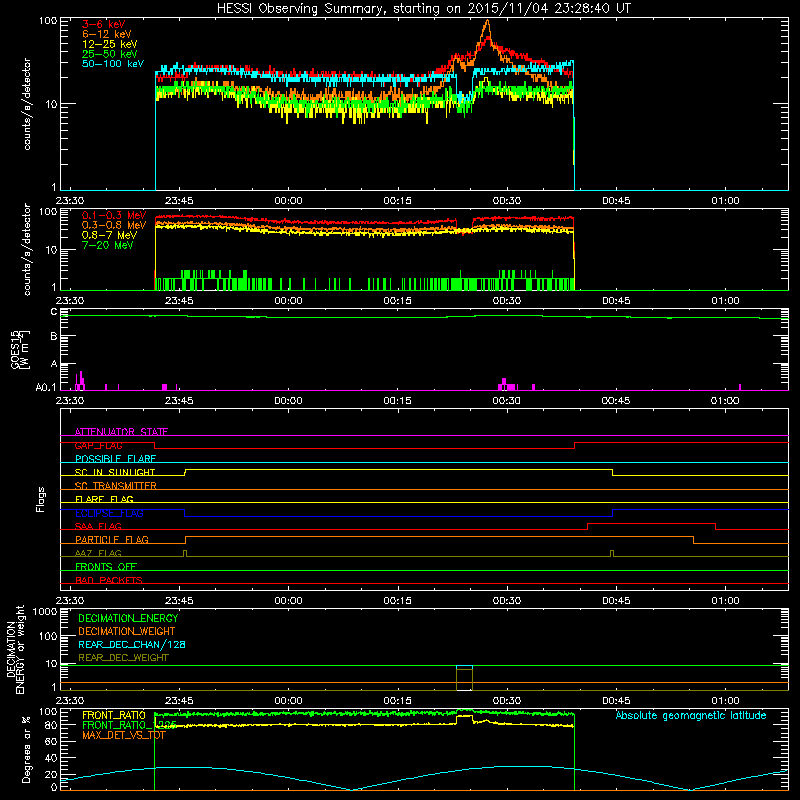The image size is (800, 800).
Task: Click the 0.1-0.3 MeV legend label
Action: pos(114,215)
